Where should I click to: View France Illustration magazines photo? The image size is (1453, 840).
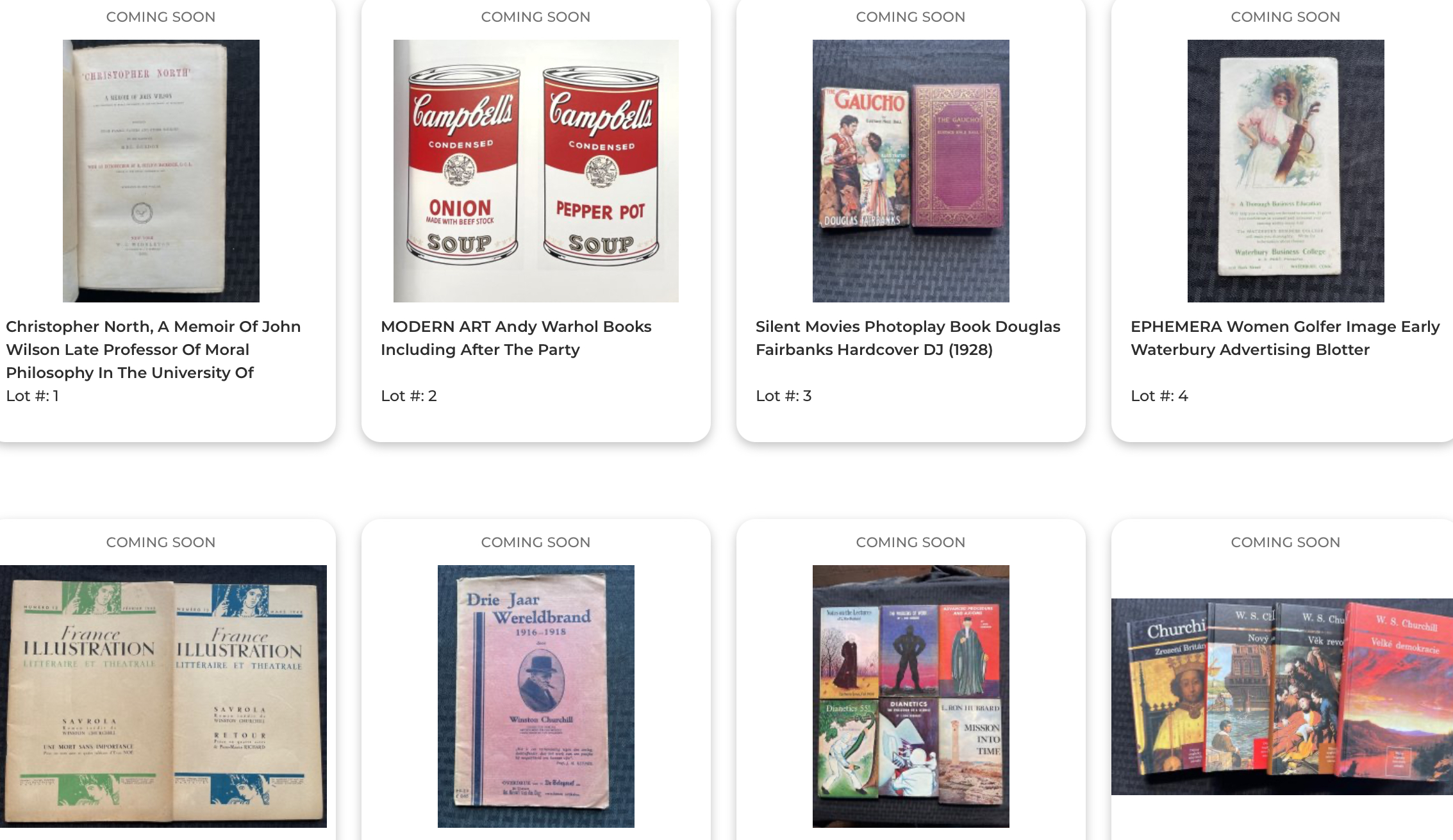click(163, 696)
